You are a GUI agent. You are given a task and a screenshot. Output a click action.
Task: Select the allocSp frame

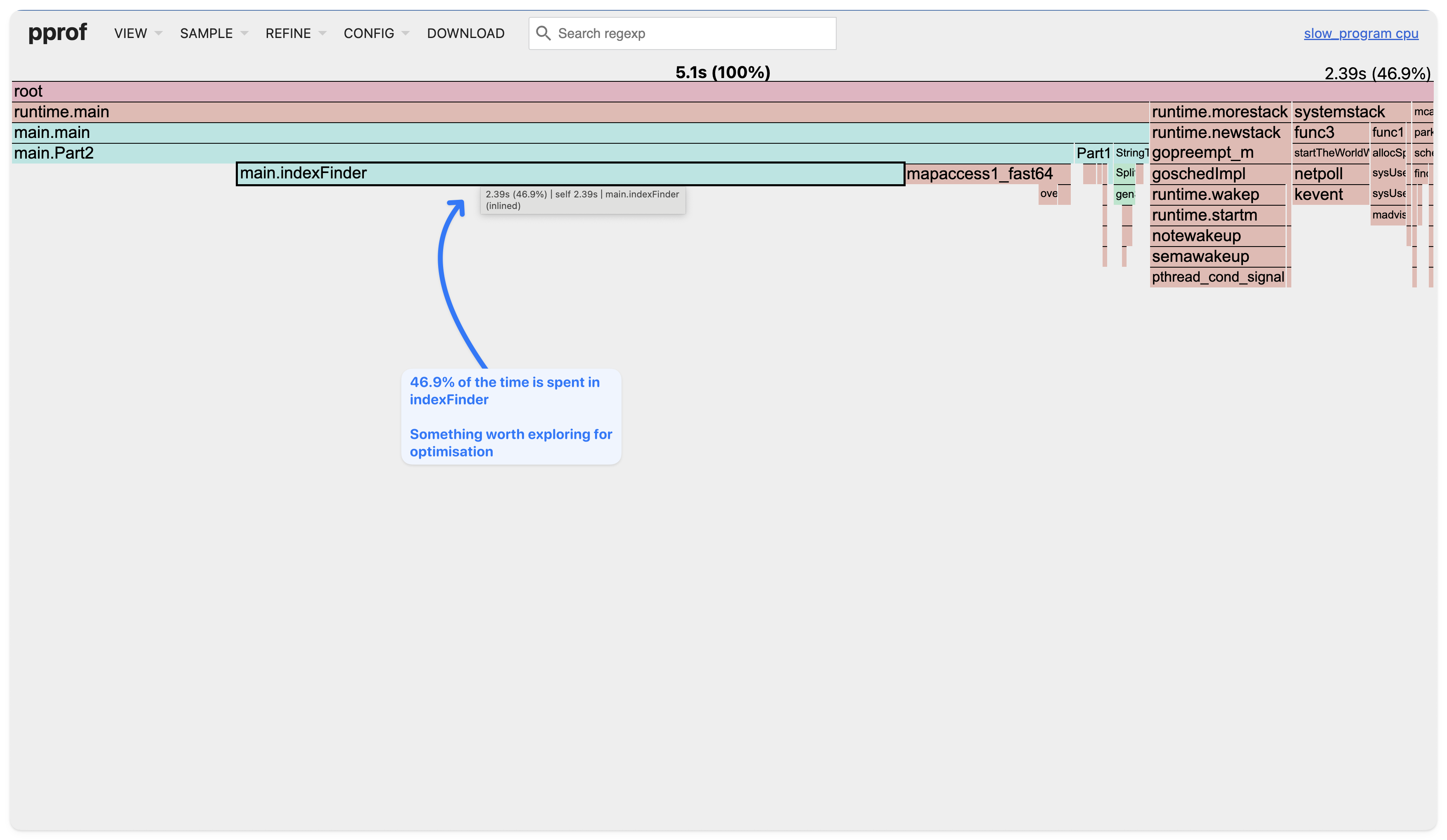1388,153
